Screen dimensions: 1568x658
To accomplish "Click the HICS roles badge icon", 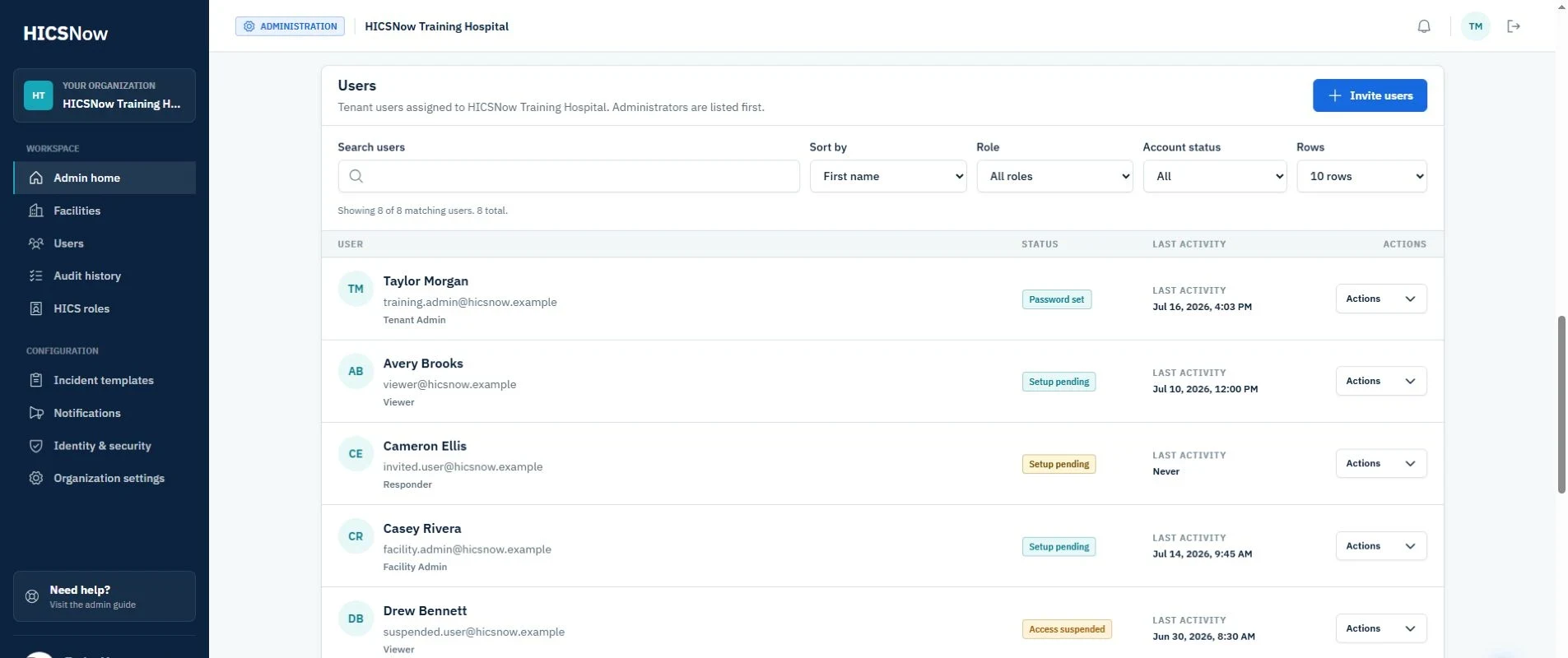I will pos(36,308).
